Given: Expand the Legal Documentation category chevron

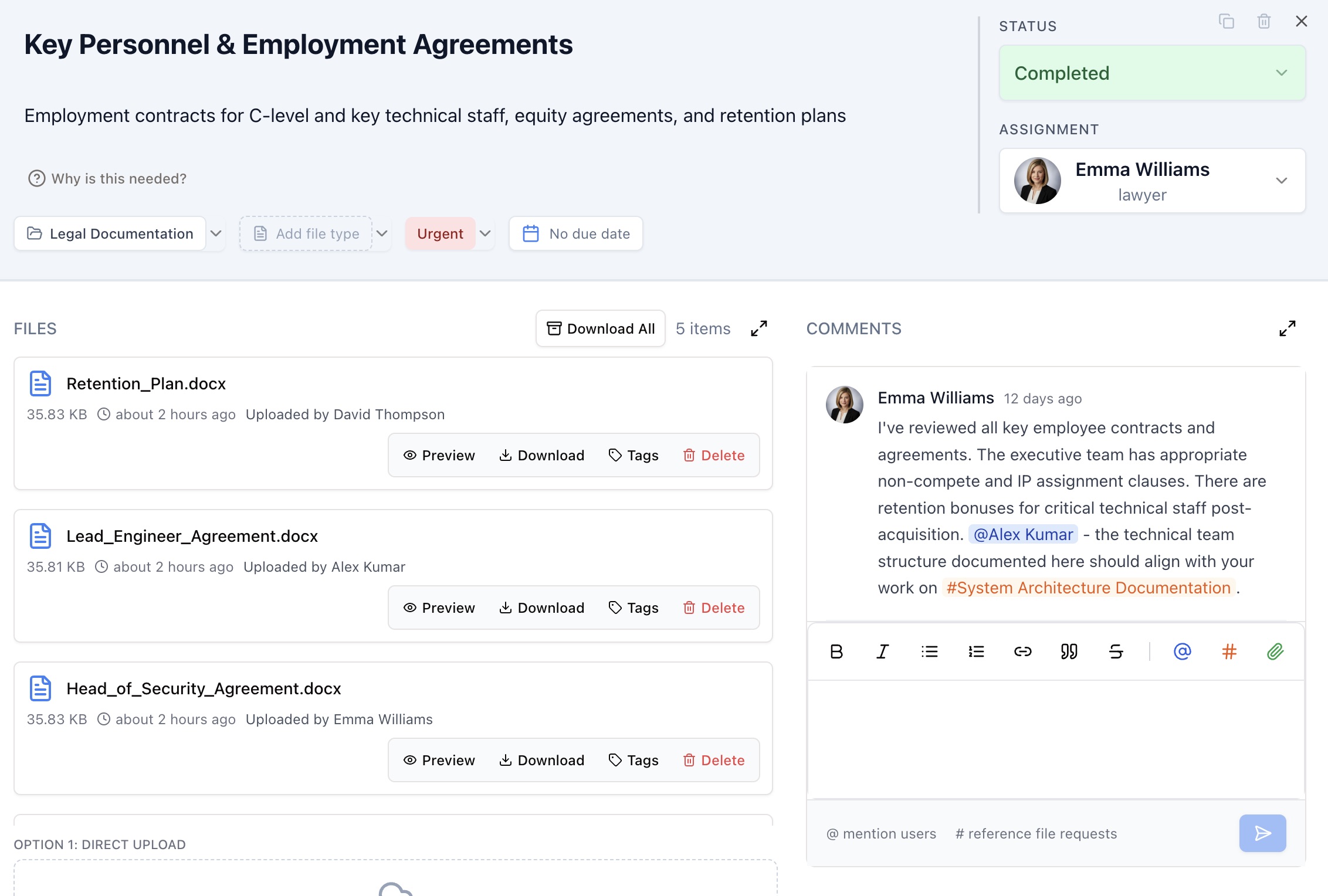Looking at the screenshot, I should click(216, 233).
